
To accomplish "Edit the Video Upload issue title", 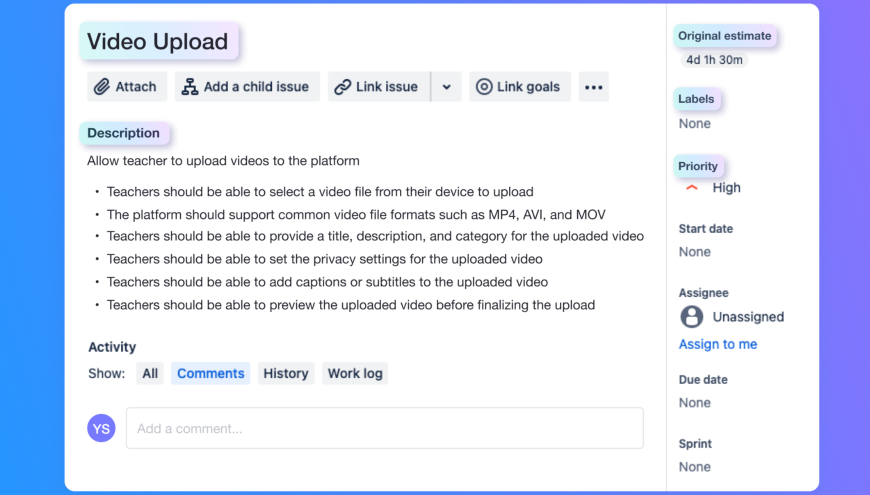I will click(x=158, y=42).
